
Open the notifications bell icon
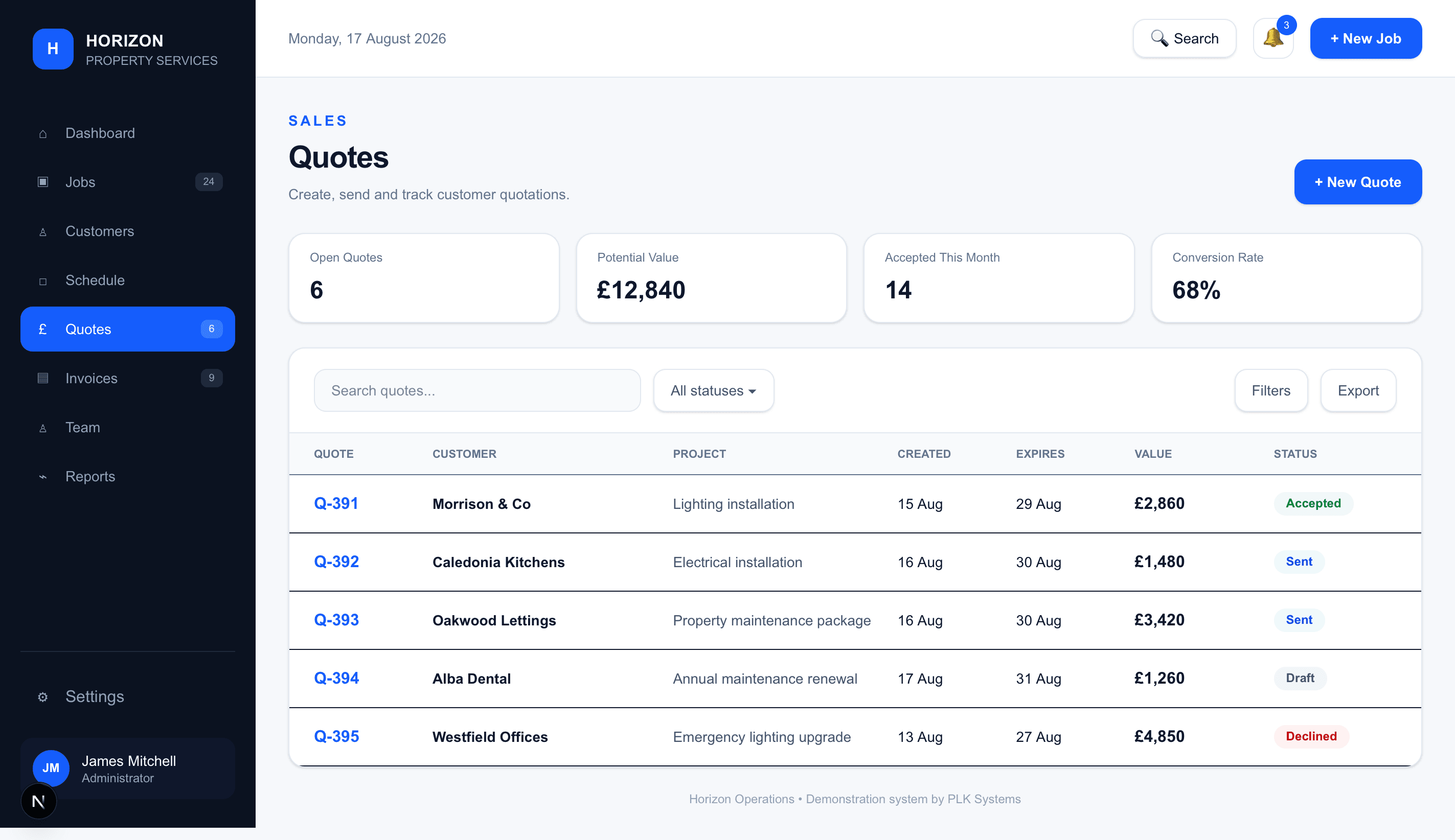point(1272,39)
